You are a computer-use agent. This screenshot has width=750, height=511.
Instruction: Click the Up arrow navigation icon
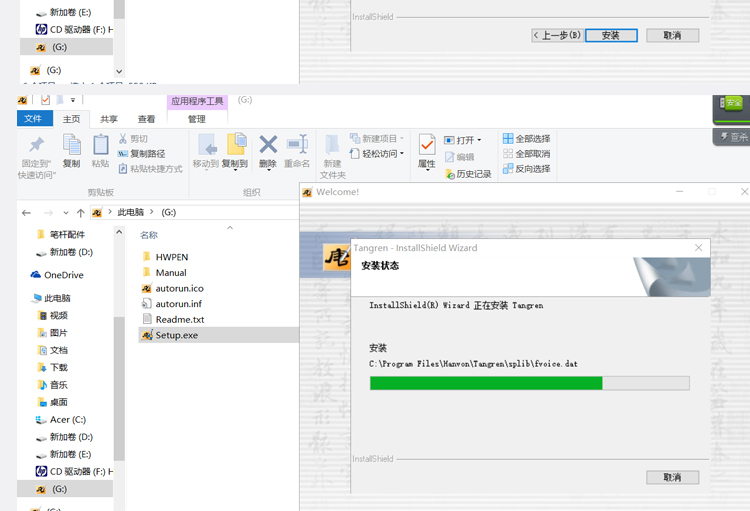(81, 213)
